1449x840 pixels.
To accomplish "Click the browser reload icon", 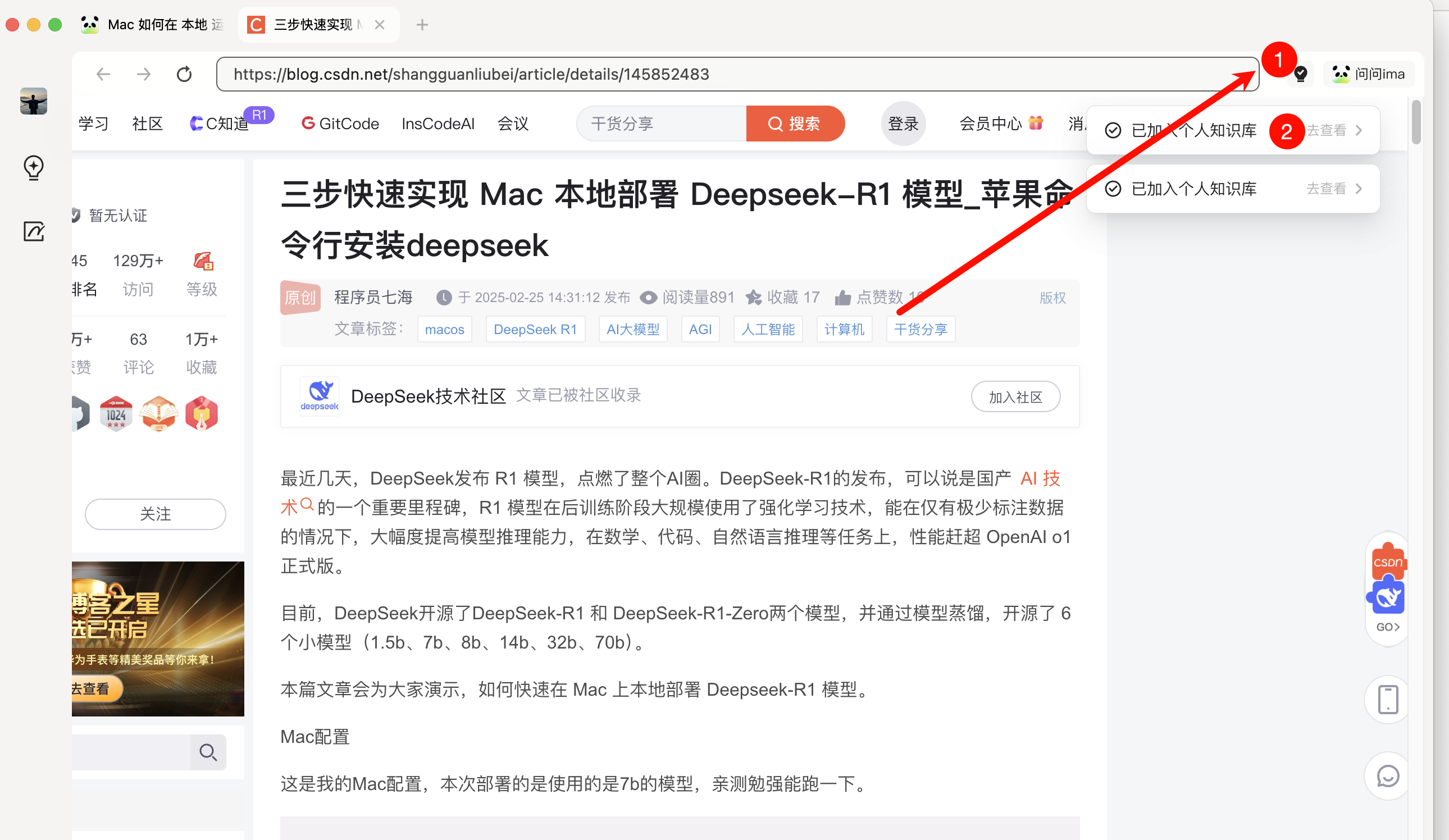I will [x=184, y=74].
